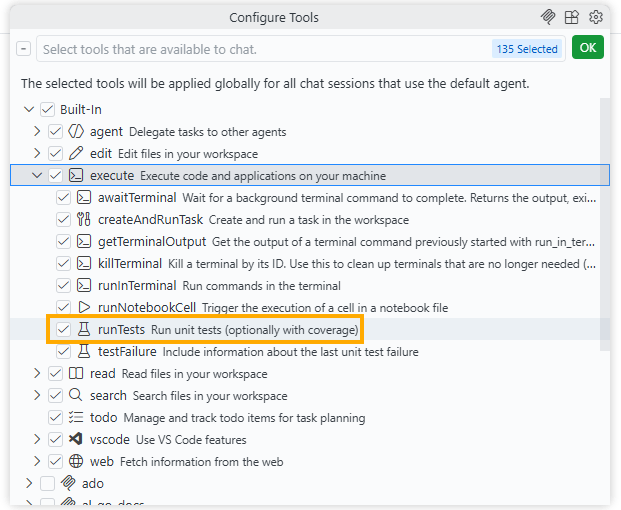Screen dimensions: 621x510
Task: Click the VS Code logo icon beside vscode
Action: (76, 439)
